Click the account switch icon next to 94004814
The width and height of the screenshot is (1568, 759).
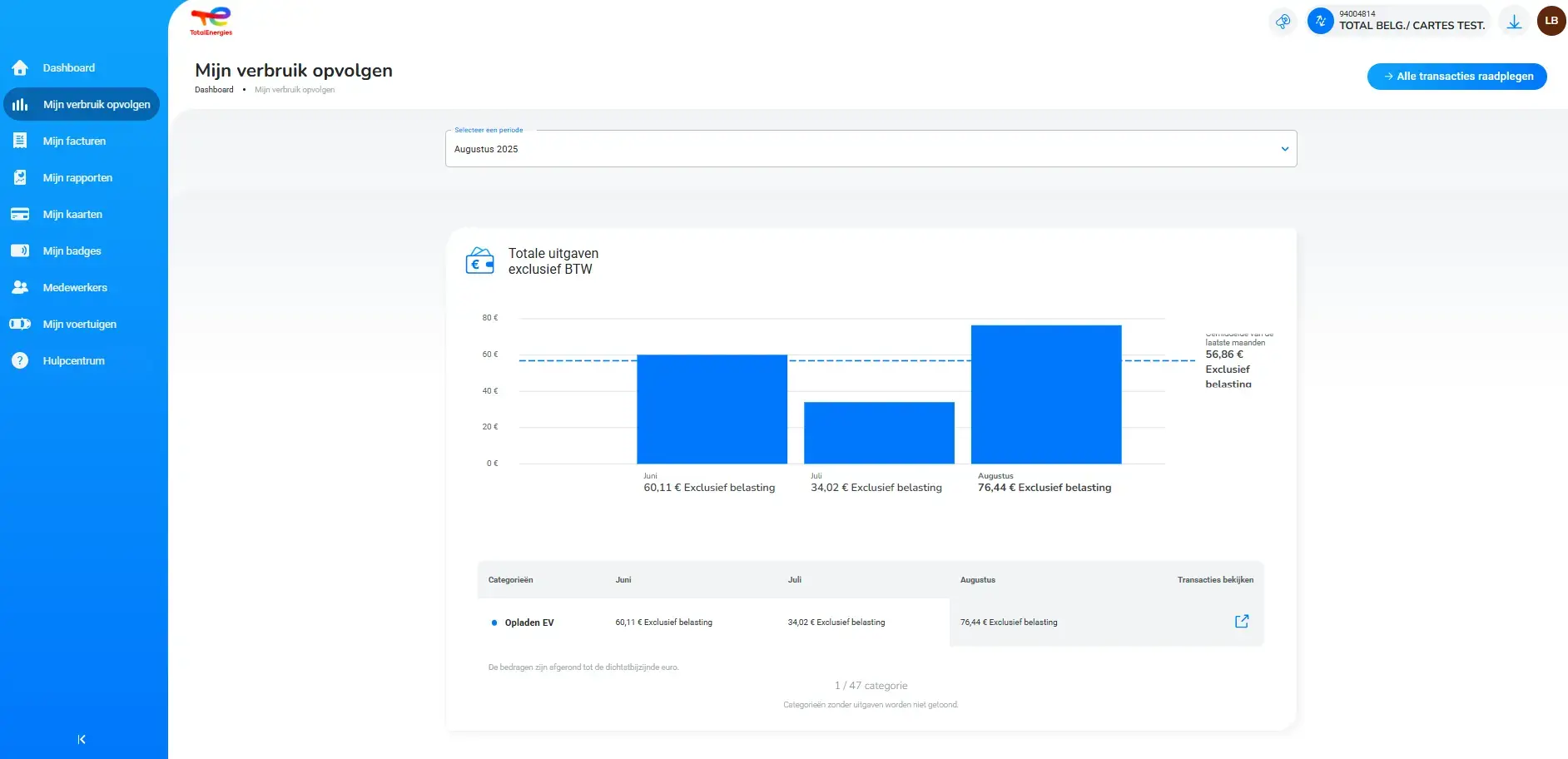point(1320,21)
